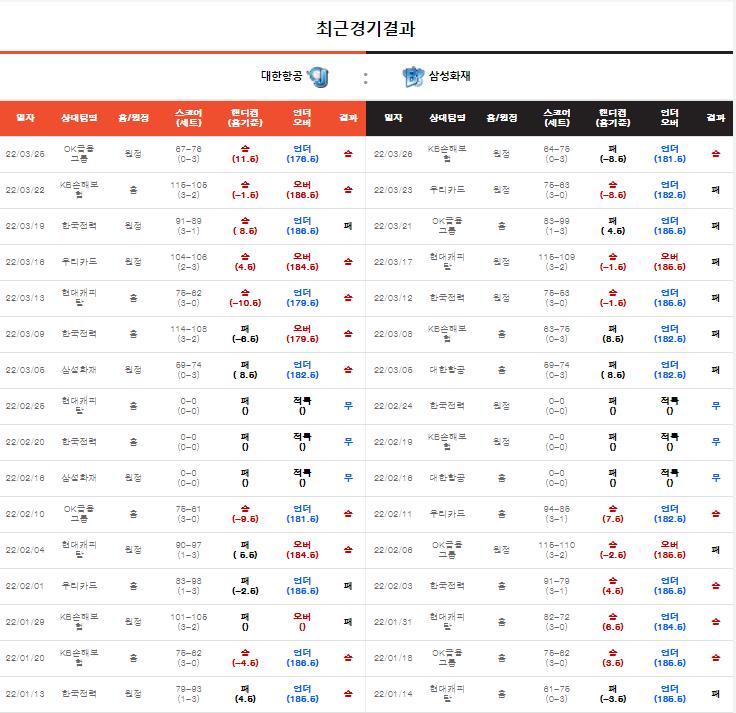The height and width of the screenshot is (713, 736).
Task: Click the 22/01/13 date cell
Action: (25, 694)
